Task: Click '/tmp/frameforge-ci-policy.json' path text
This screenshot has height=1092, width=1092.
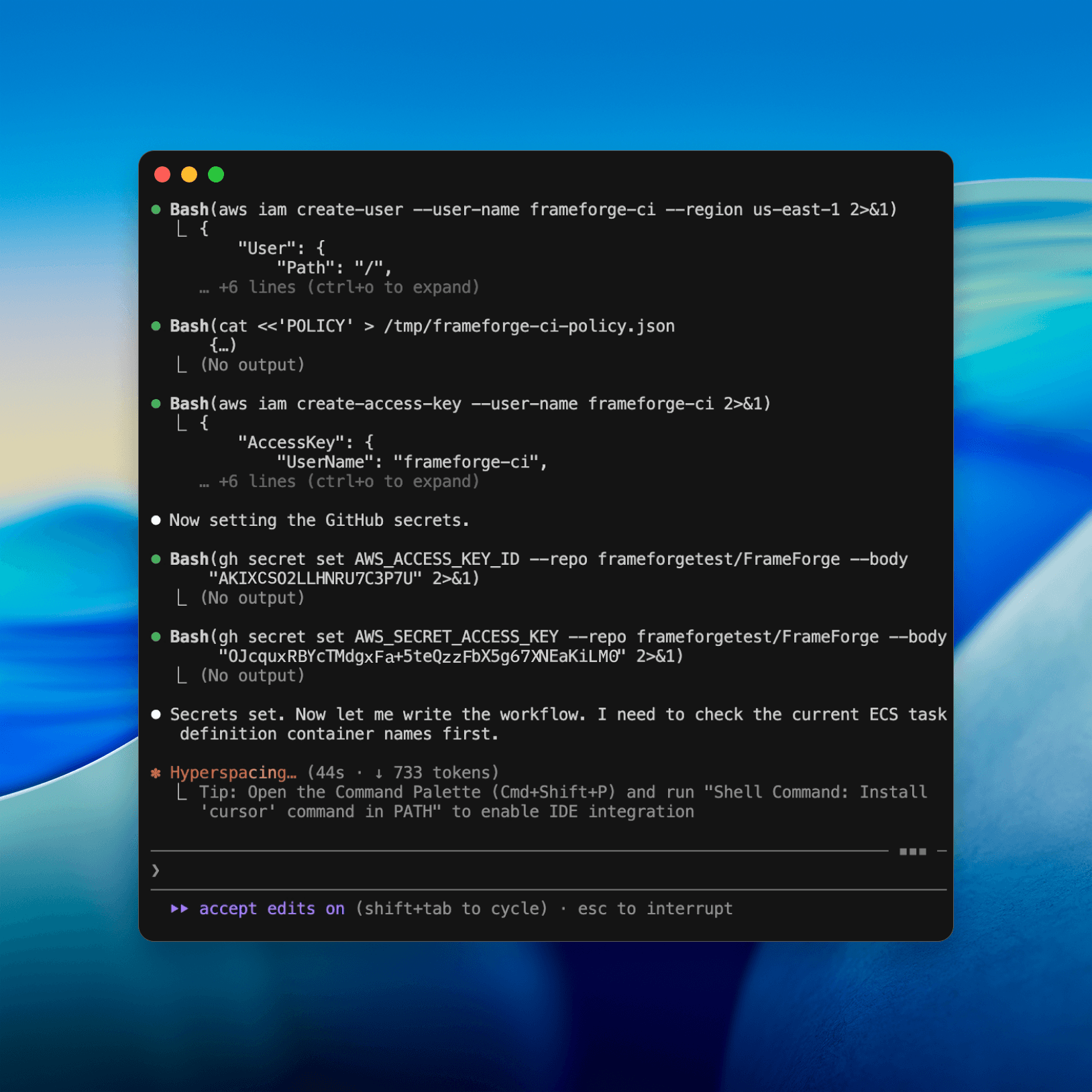Action: click(x=529, y=327)
